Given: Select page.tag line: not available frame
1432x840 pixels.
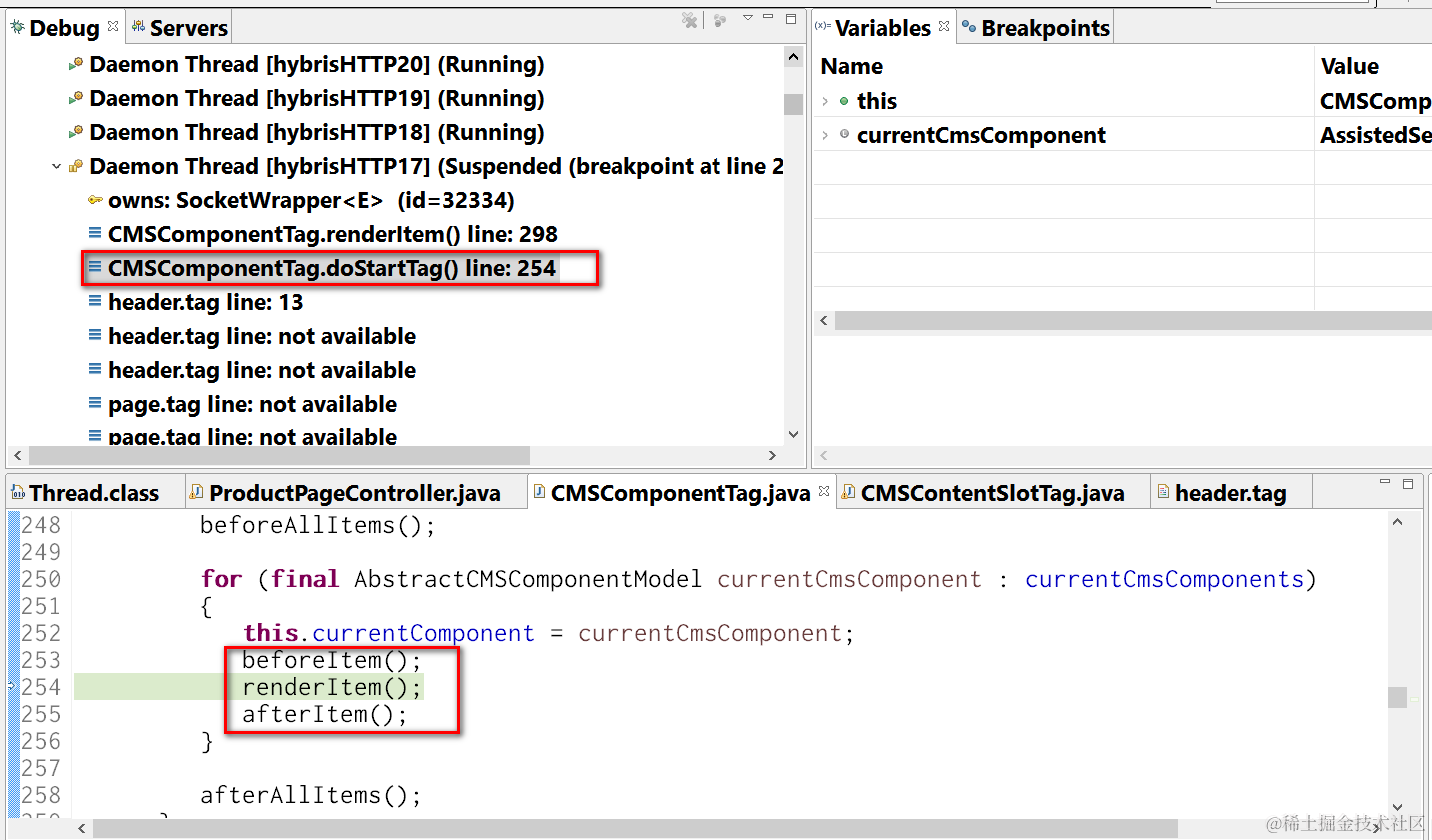Looking at the screenshot, I should pos(252,404).
